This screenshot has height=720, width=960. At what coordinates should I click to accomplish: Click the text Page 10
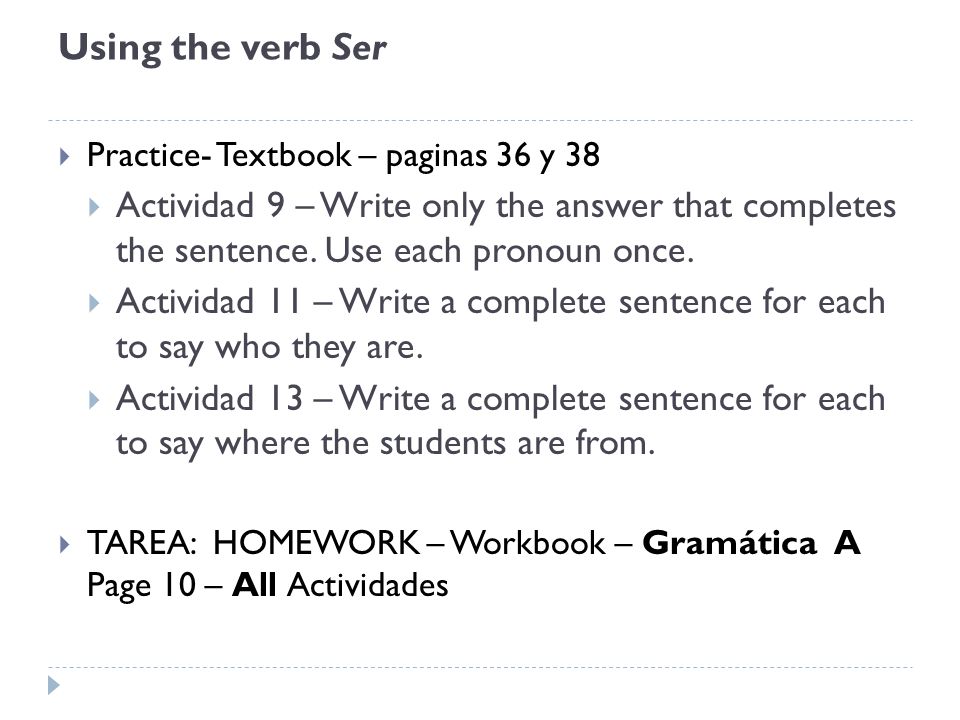tap(141, 586)
